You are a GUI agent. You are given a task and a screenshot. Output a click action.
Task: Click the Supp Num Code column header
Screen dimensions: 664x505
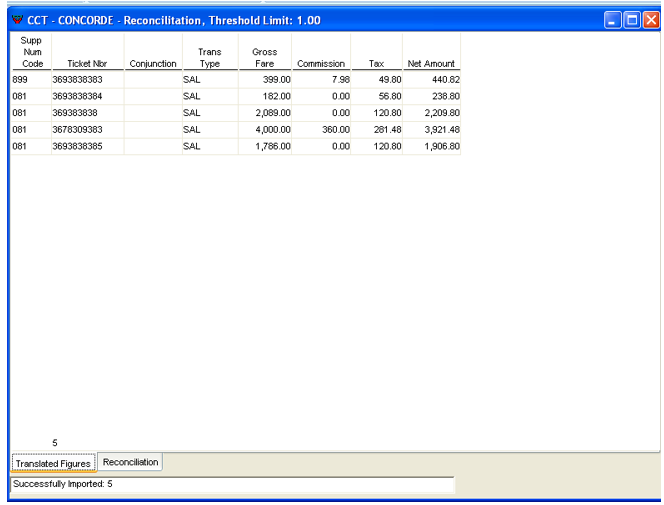[x=32, y=52]
